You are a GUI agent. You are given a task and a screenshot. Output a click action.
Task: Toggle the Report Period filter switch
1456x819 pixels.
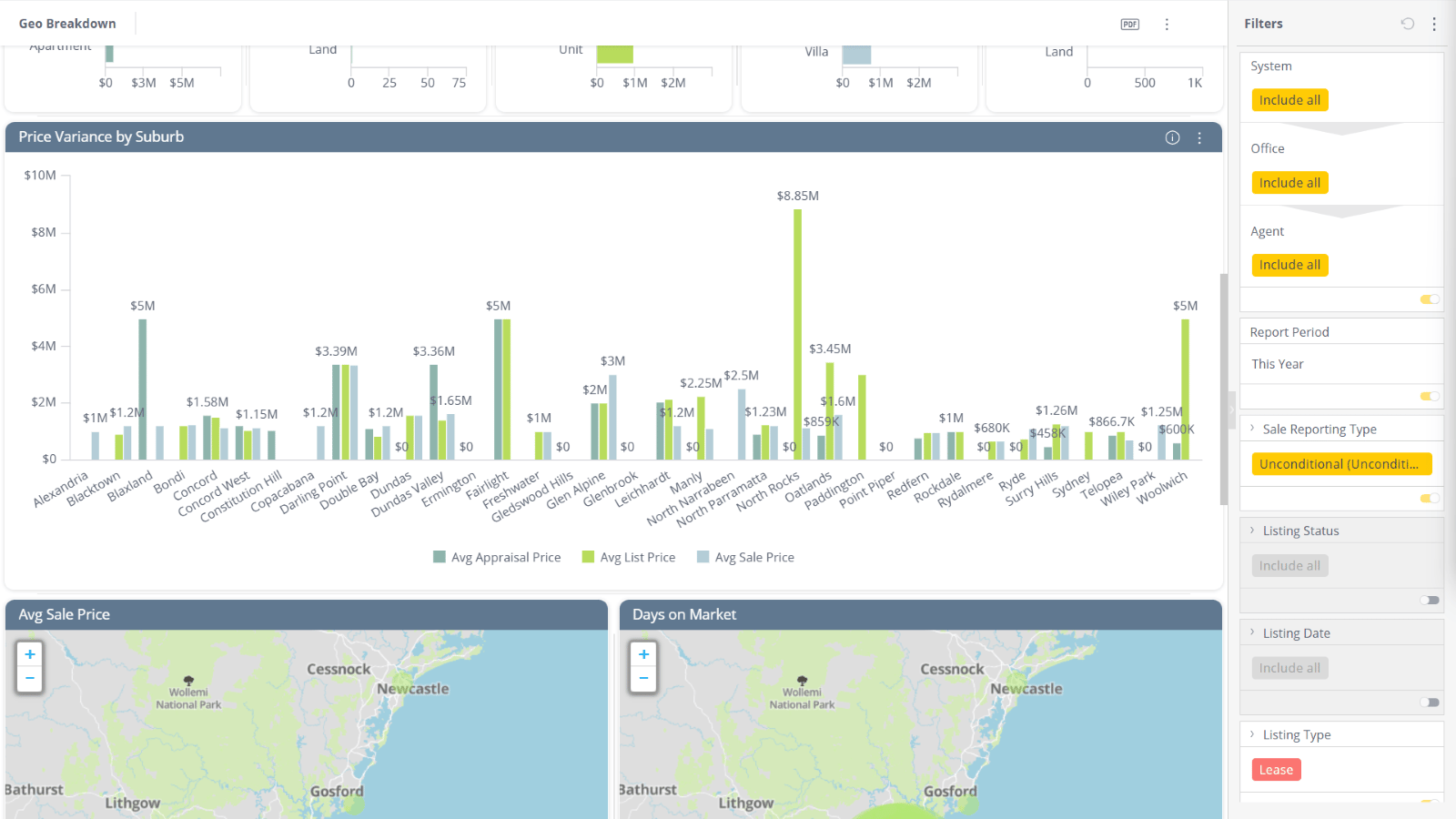[x=1430, y=396]
